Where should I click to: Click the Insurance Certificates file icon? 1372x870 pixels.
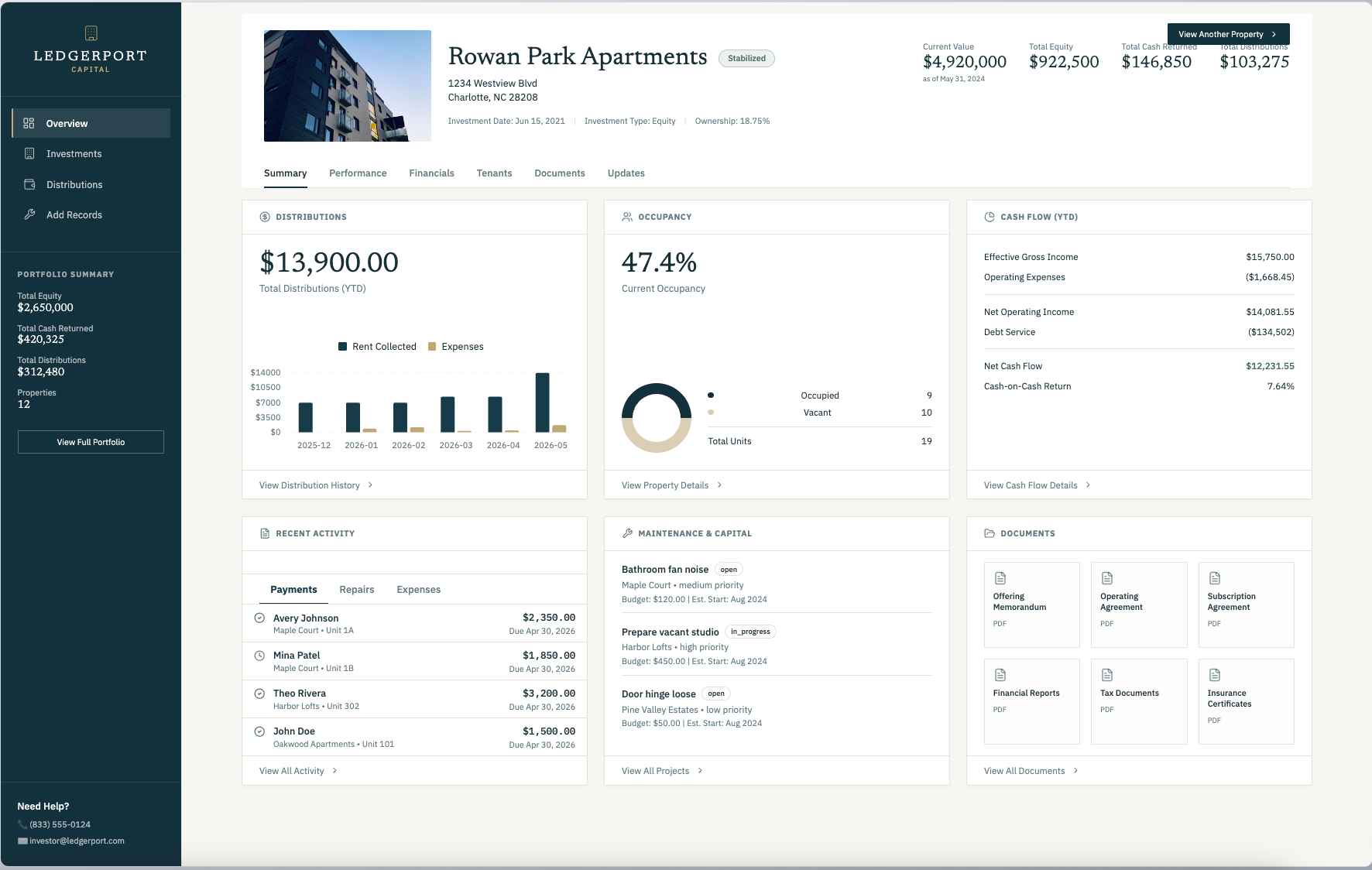coord(1215,675)
